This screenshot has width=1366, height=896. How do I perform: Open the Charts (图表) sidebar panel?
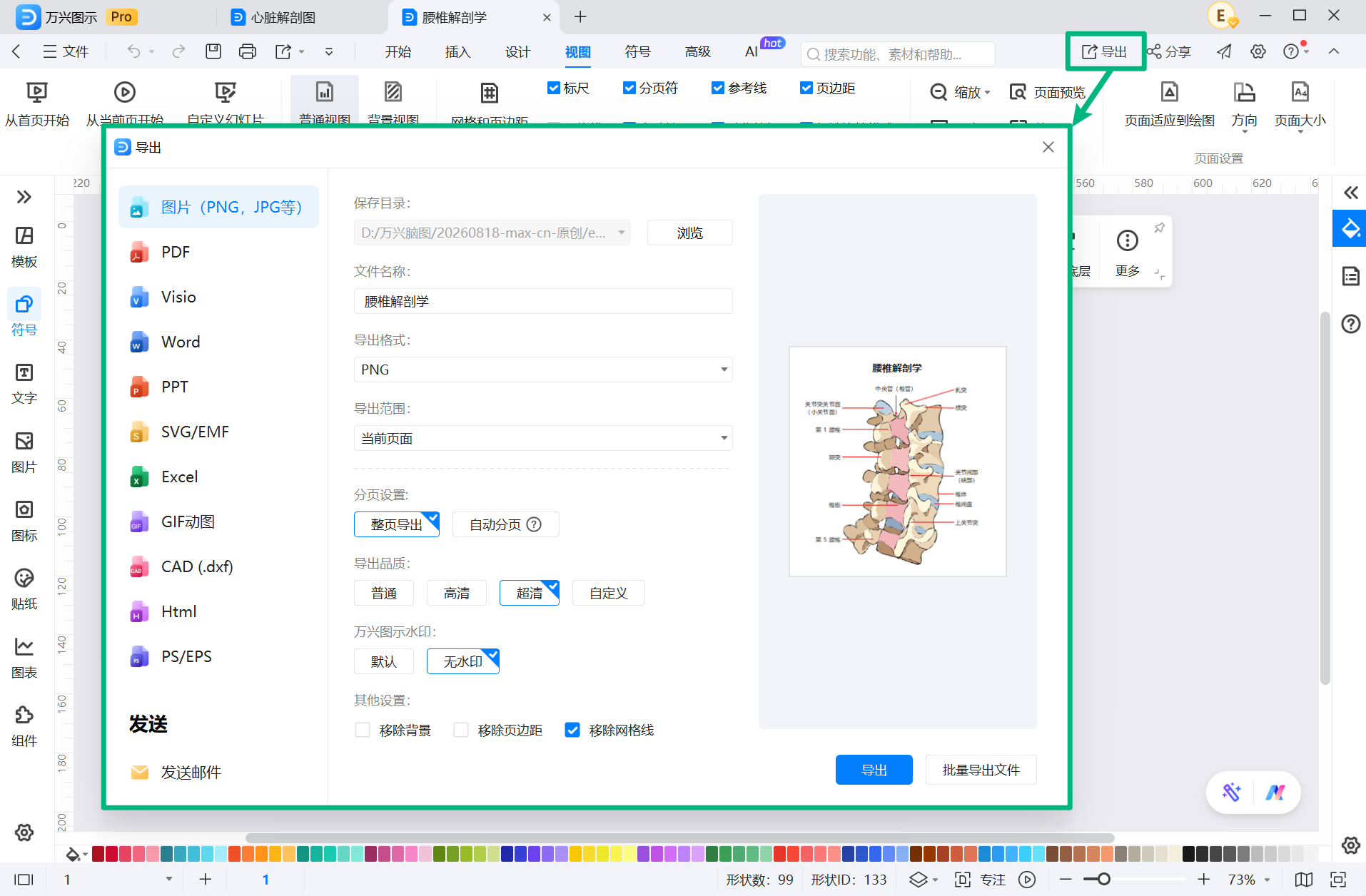(x=24, y=658)
